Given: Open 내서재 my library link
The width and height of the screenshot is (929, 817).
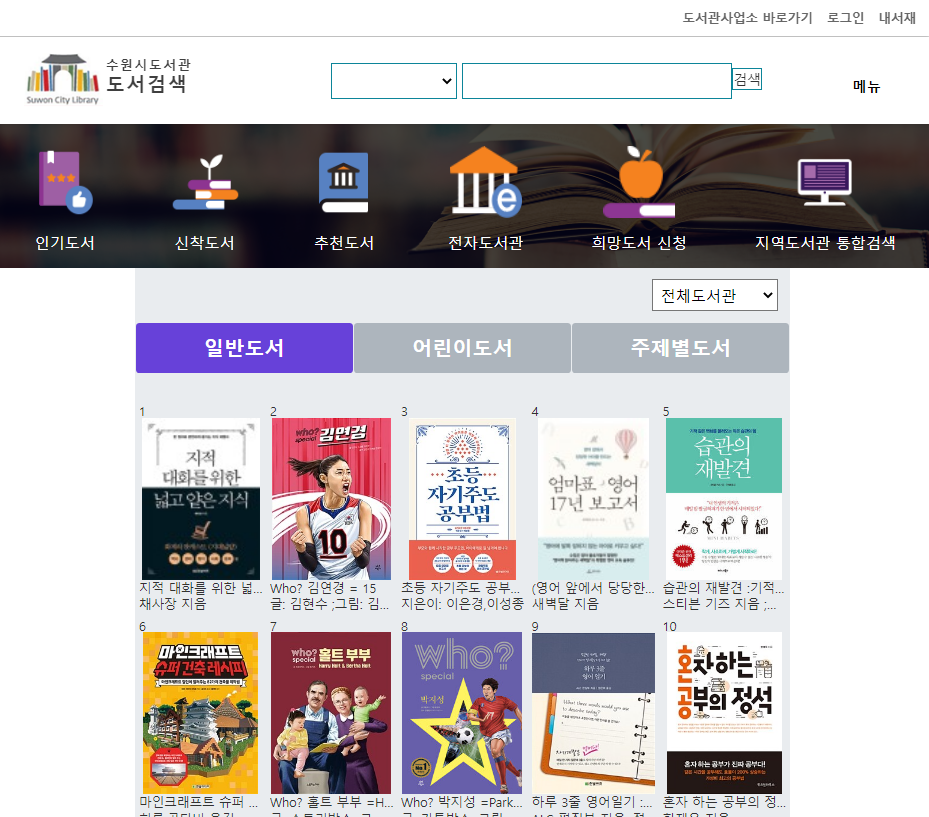Looking at the screenshot, I should coord(897,18).
